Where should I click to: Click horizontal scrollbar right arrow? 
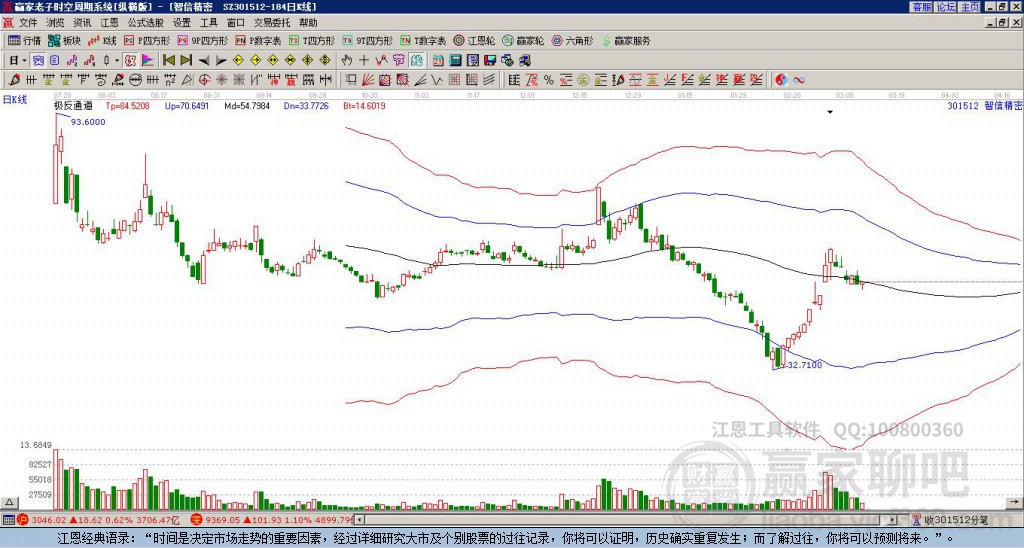point(893,520)
